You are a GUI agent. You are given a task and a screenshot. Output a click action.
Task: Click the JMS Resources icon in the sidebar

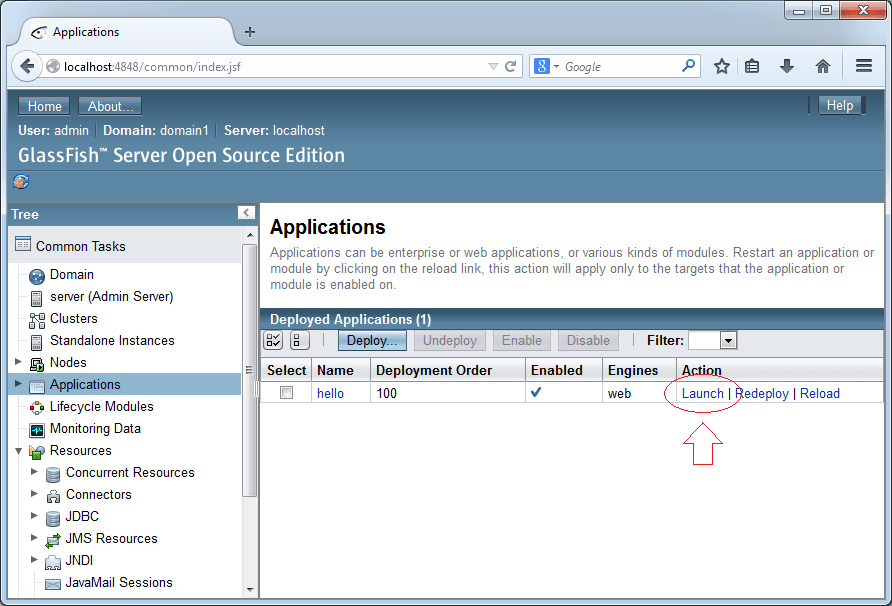click(52, 539)
